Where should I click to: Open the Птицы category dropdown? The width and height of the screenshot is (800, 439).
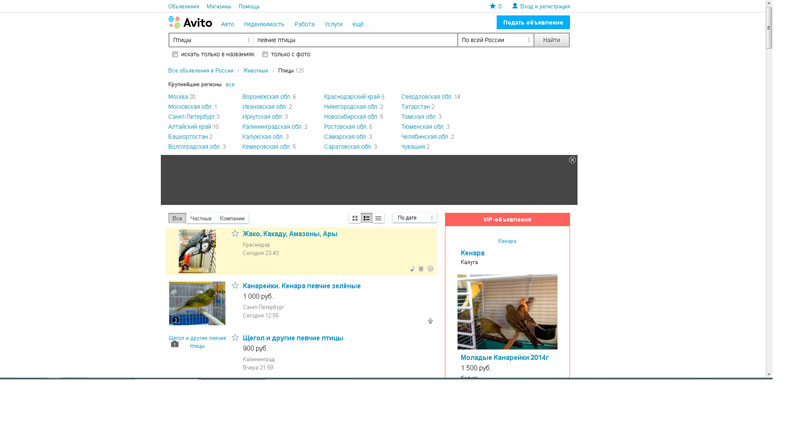click(210, 40)
